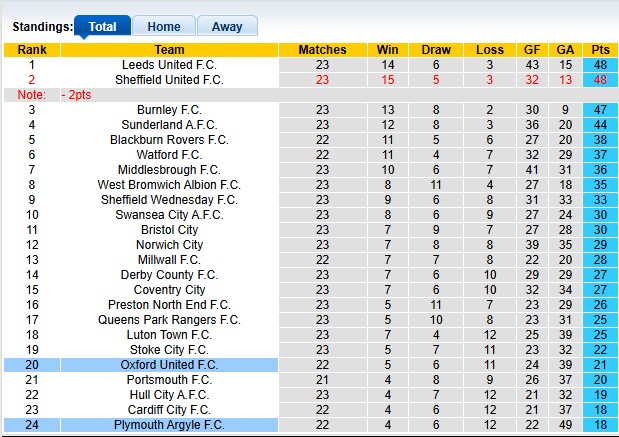Select the Away standings tab
The image size is (619, 437).
click(x=227, y=27)
